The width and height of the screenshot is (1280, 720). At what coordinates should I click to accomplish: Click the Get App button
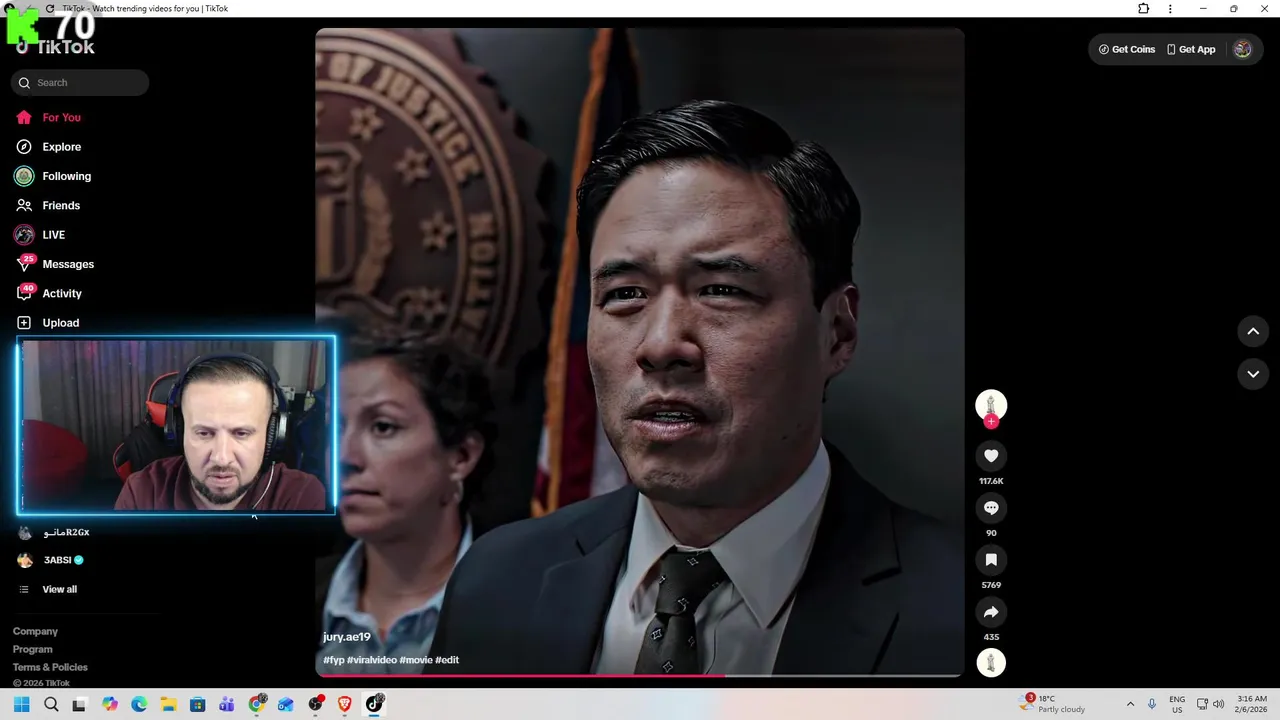(x=1191, y=49)
